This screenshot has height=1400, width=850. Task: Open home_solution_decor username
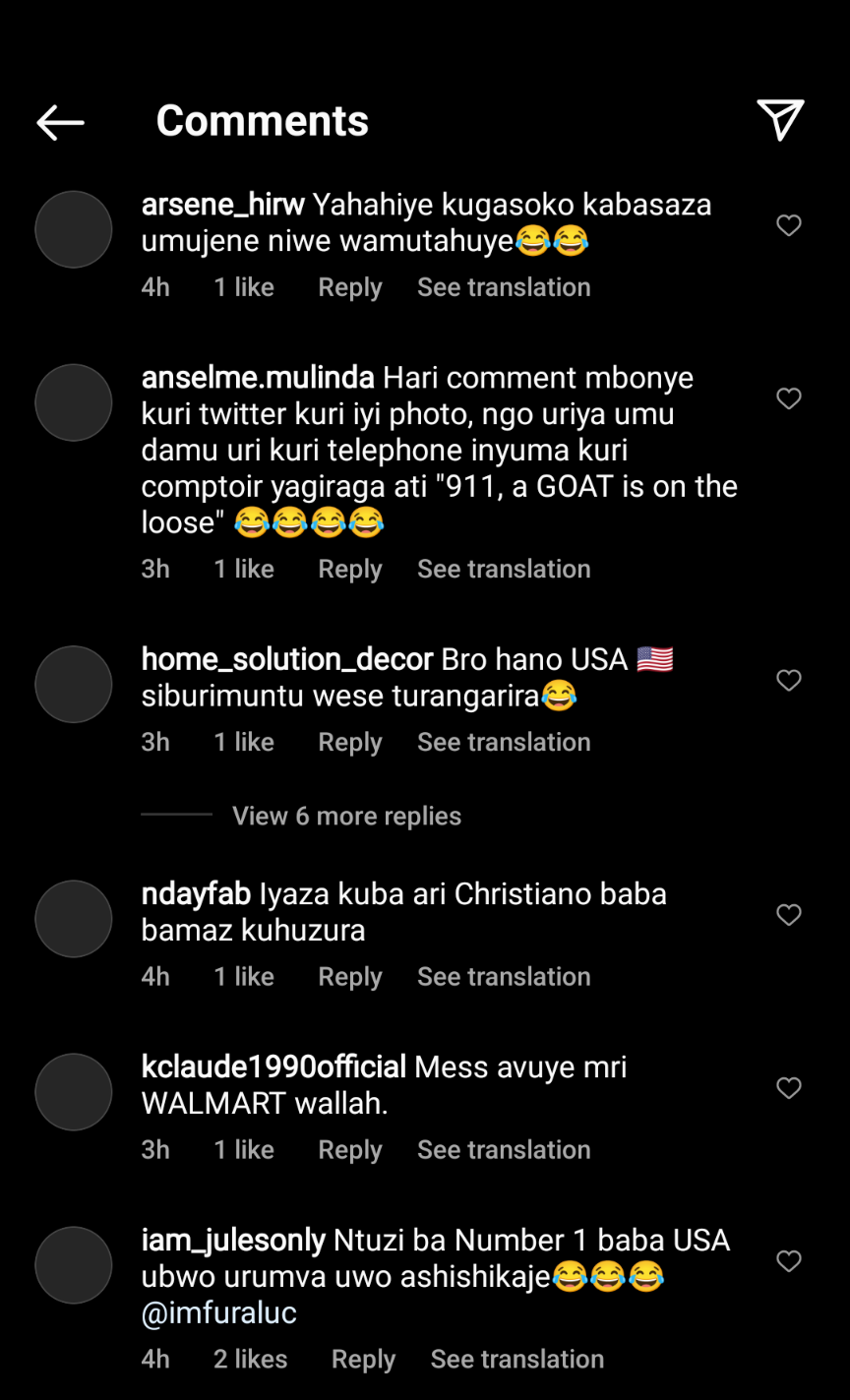[287, 659]
